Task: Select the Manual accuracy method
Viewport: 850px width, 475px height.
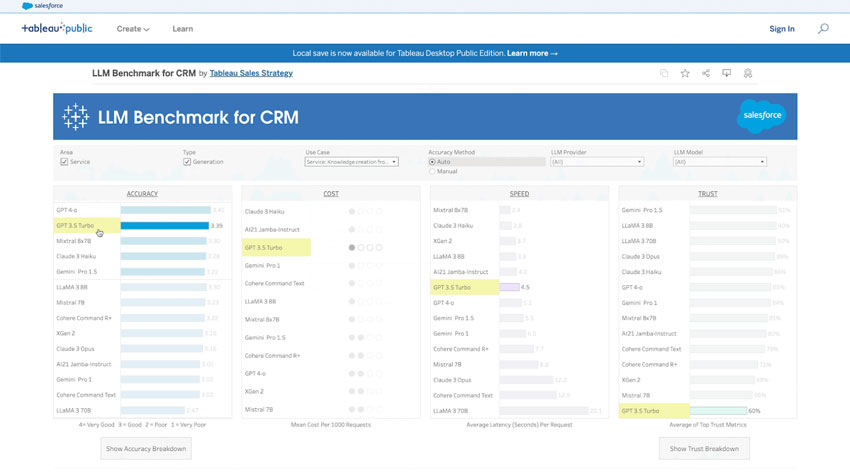Action: click(x=432, y=171)
